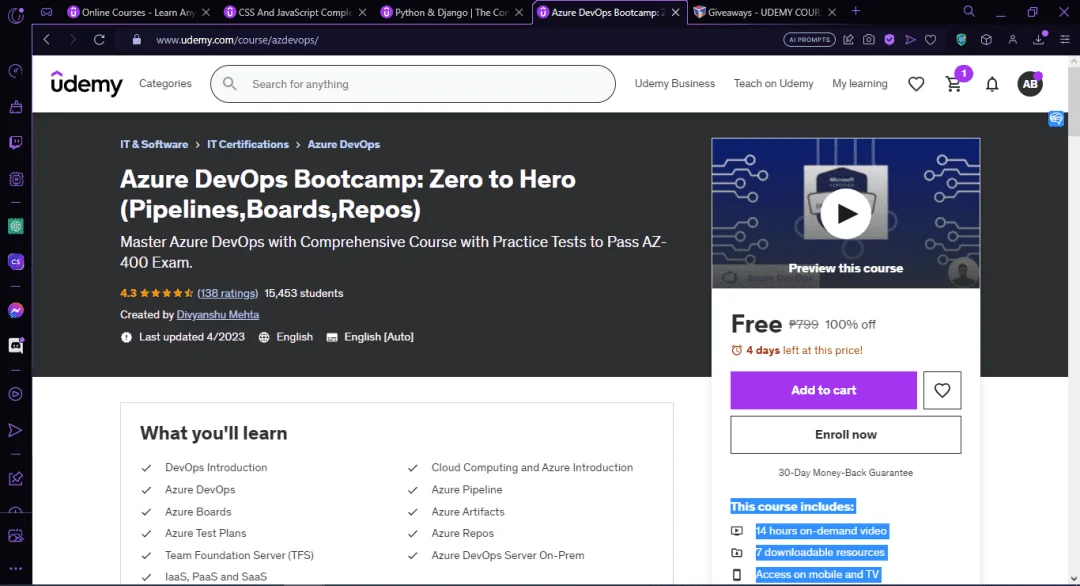Open the picture icon in the sidebar
This screenshot has height=586, width=1080.
tap(15, 536)
